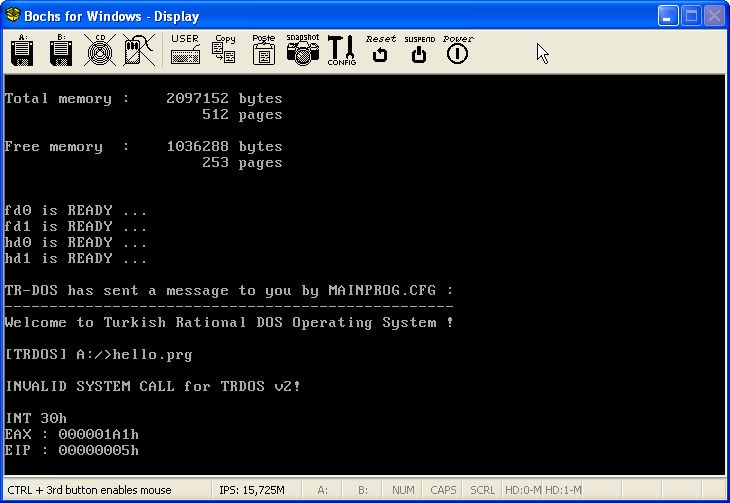
Task: Click the CAPS status indicator
Action: click(443, 490)
